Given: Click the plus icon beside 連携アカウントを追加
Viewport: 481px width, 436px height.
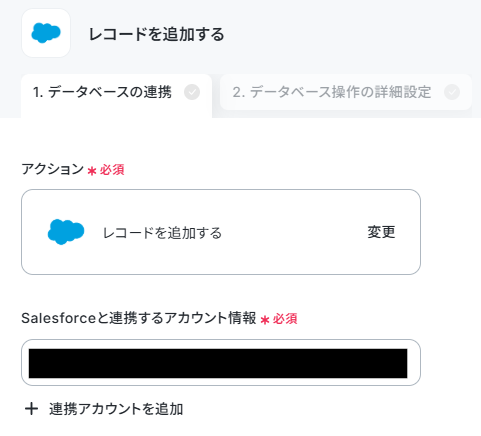Looking at the screenshot, I should pyautogui.click(x=32, y=409).
